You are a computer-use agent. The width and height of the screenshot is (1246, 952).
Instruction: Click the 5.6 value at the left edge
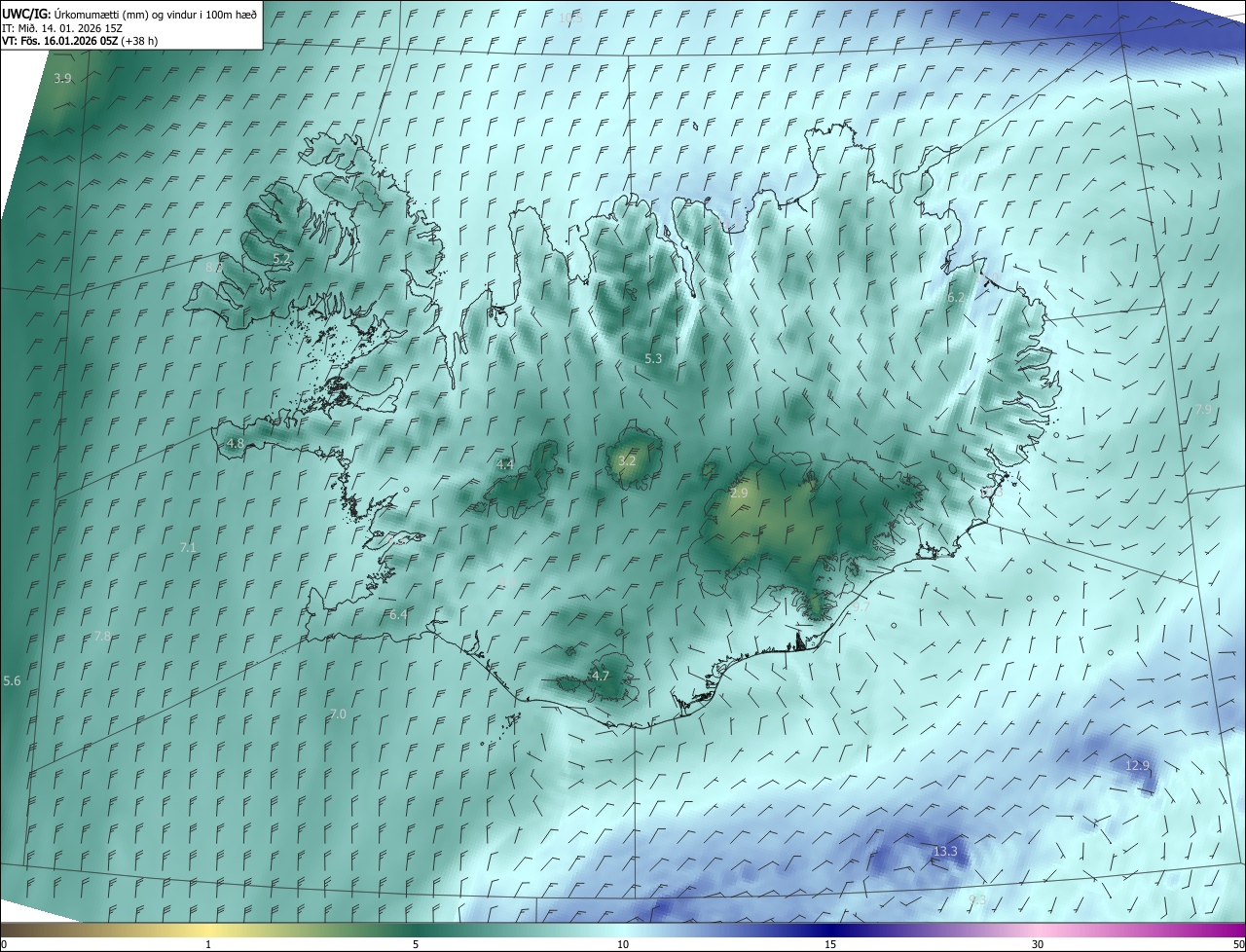point(12,681)
